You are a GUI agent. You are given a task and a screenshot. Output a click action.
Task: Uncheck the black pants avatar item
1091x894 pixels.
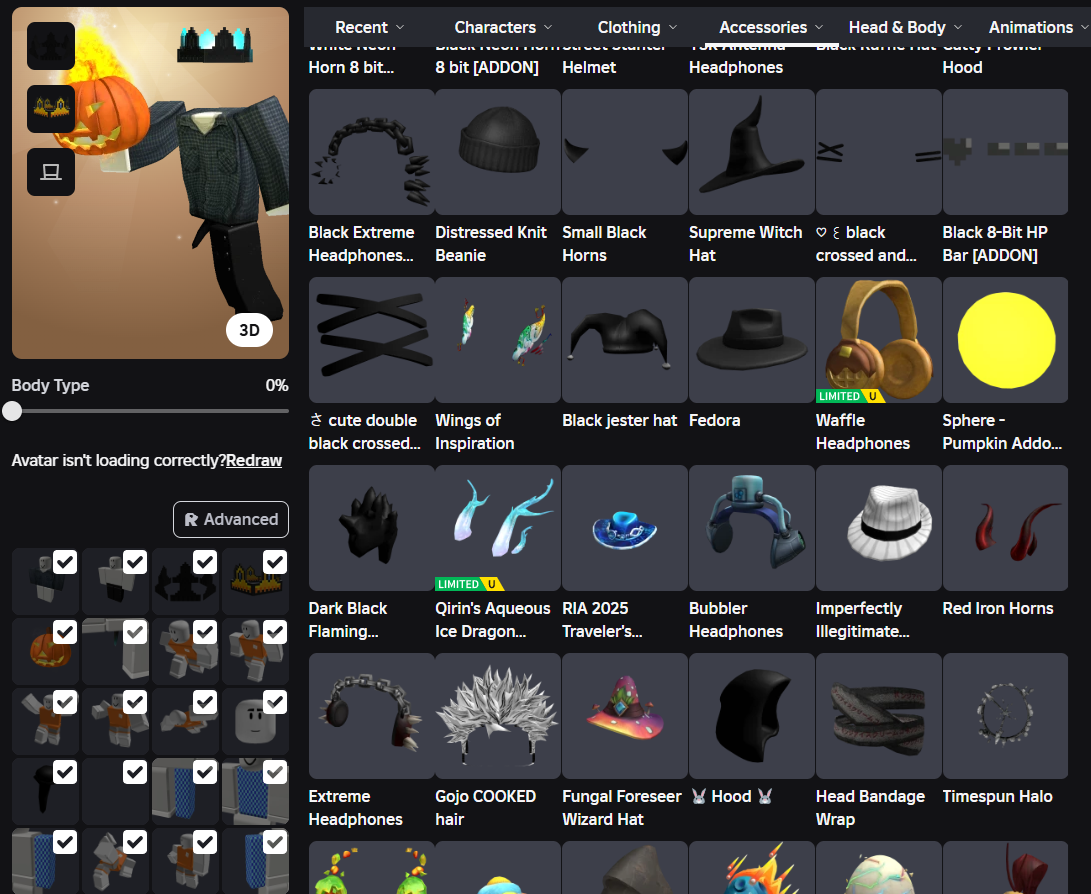pos(135,561)
